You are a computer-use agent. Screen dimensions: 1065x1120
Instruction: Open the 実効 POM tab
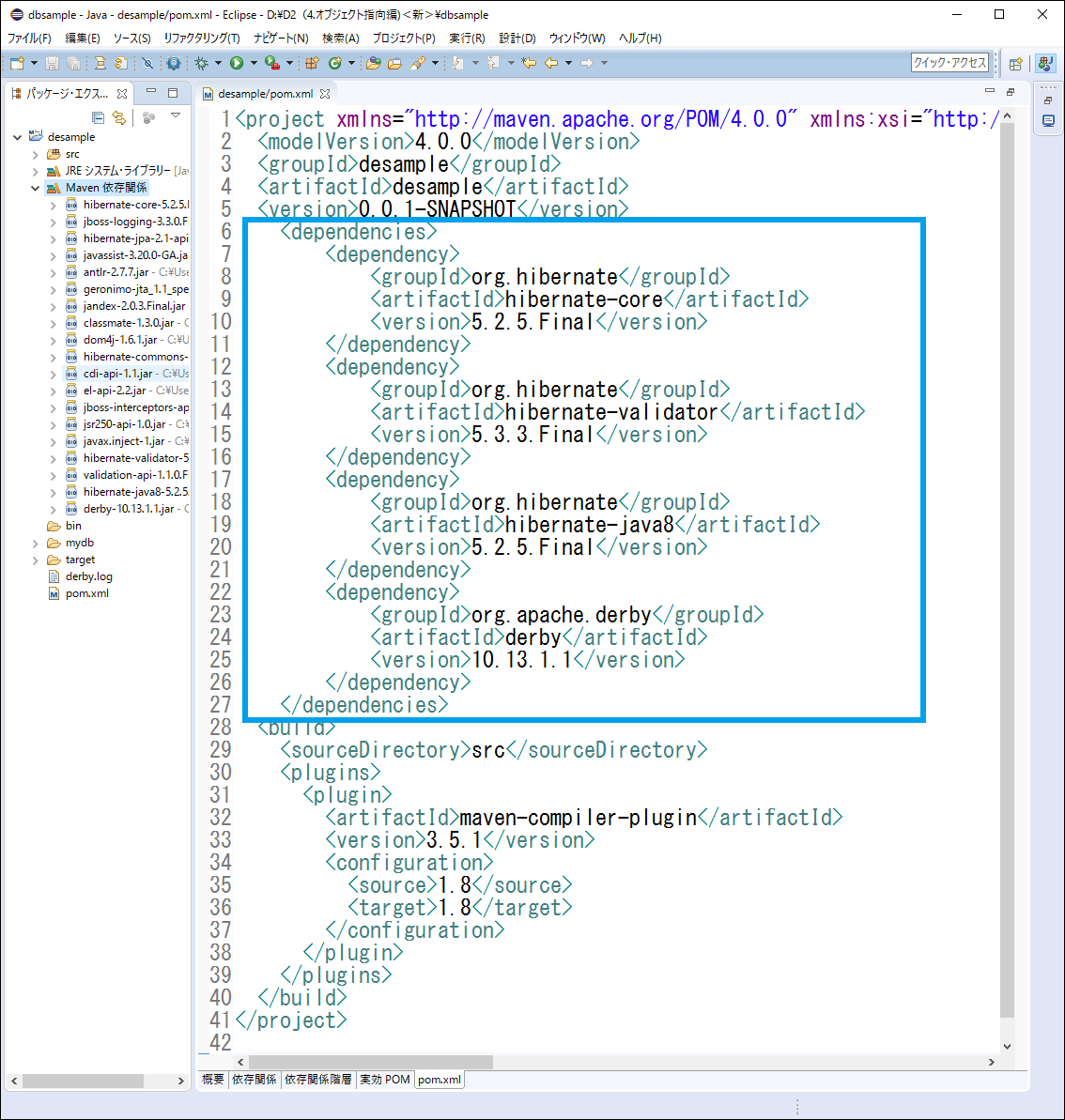(384, 1080)
